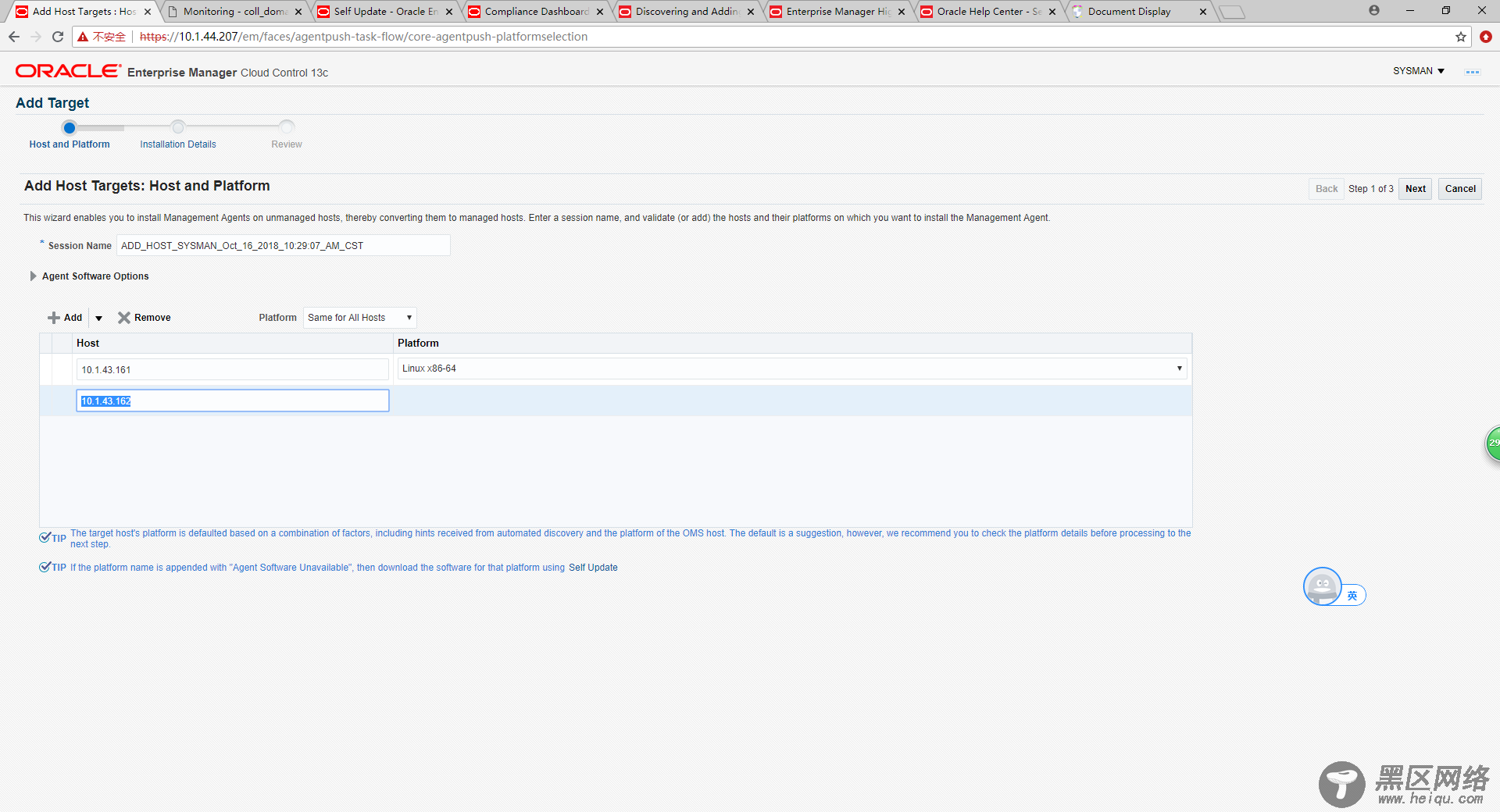
Task: Open the Chrome profile avatar icon
Action: tap(1374, 10)
